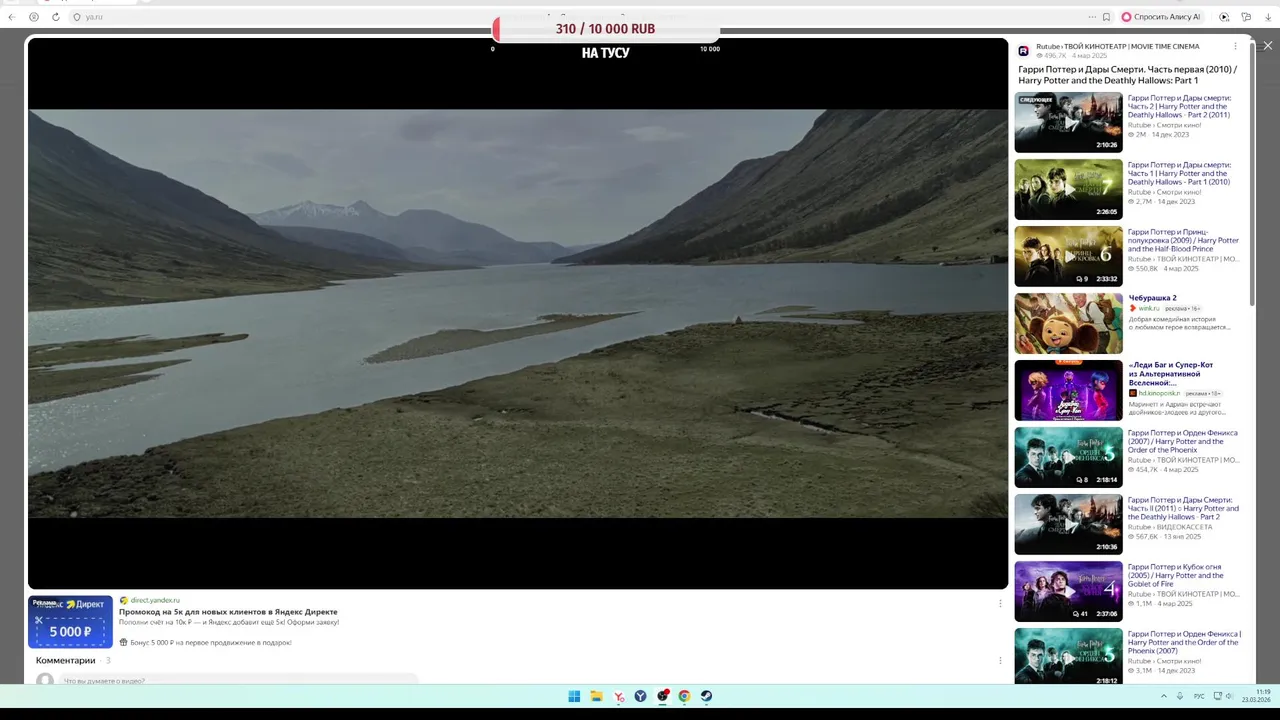Close the video overlay with X
This screenshot has height=720, width=1280.
(1268, 45)
